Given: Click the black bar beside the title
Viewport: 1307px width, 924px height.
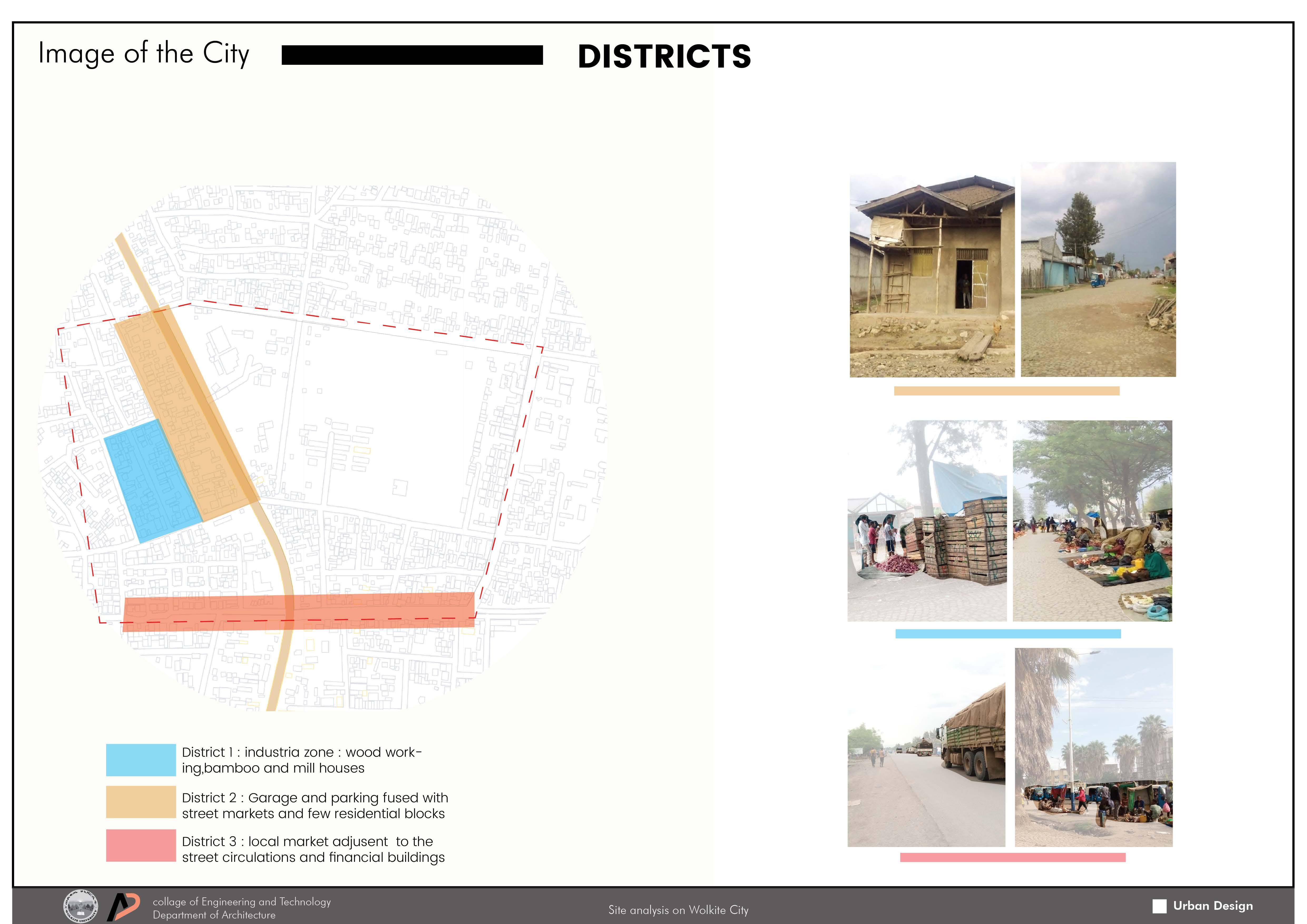Looking at the screenshot, I should pos(412,56).
